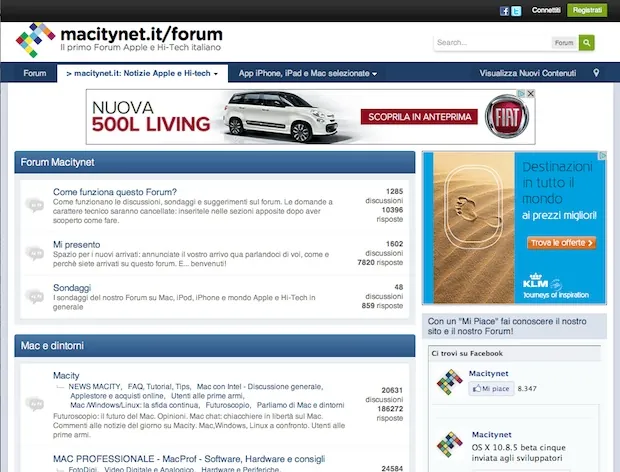Open Parliamo di Mac e dintorni
This screenshot has width=620, height=472.
click(301, 405)
